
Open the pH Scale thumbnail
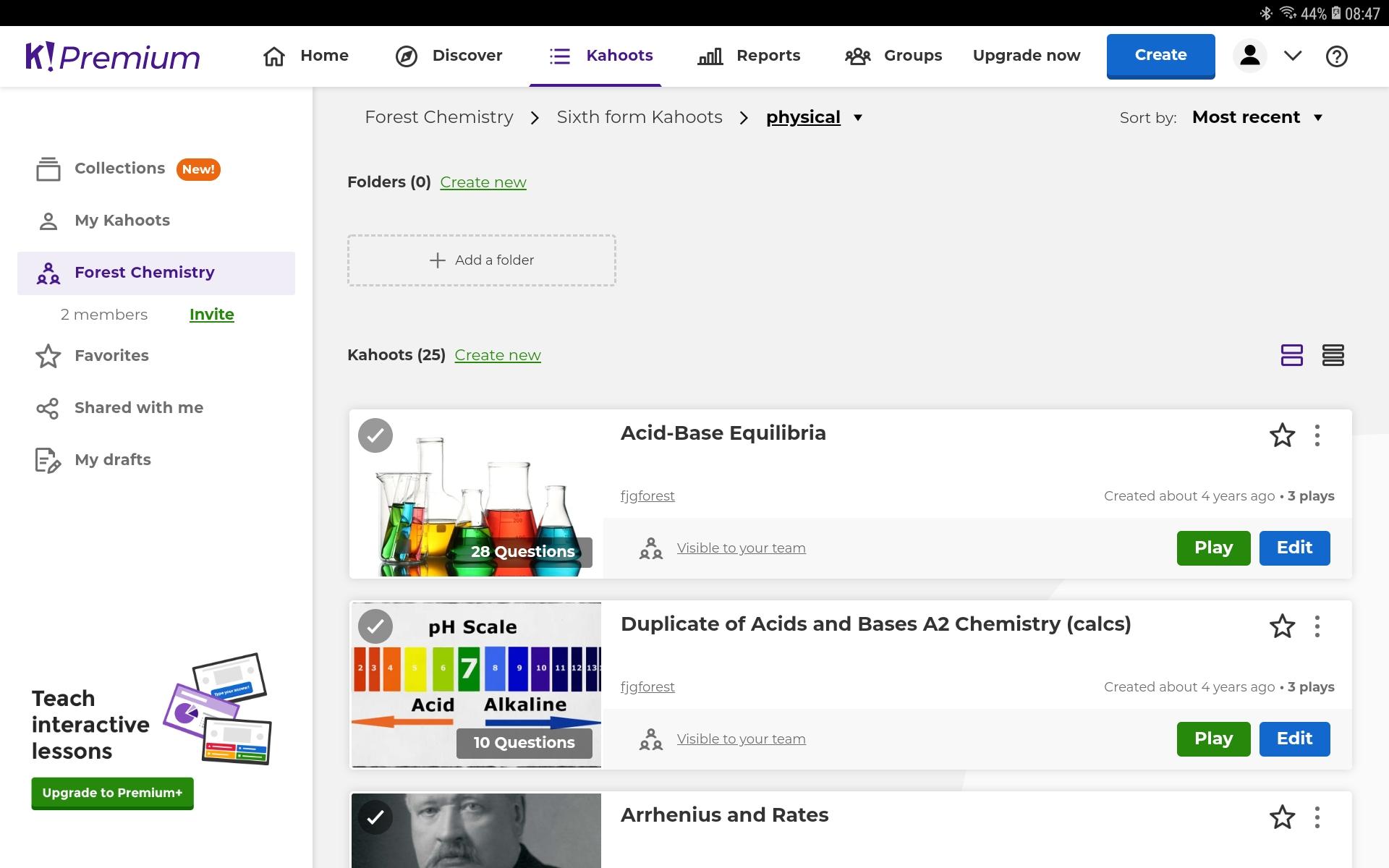coord(476,685)
